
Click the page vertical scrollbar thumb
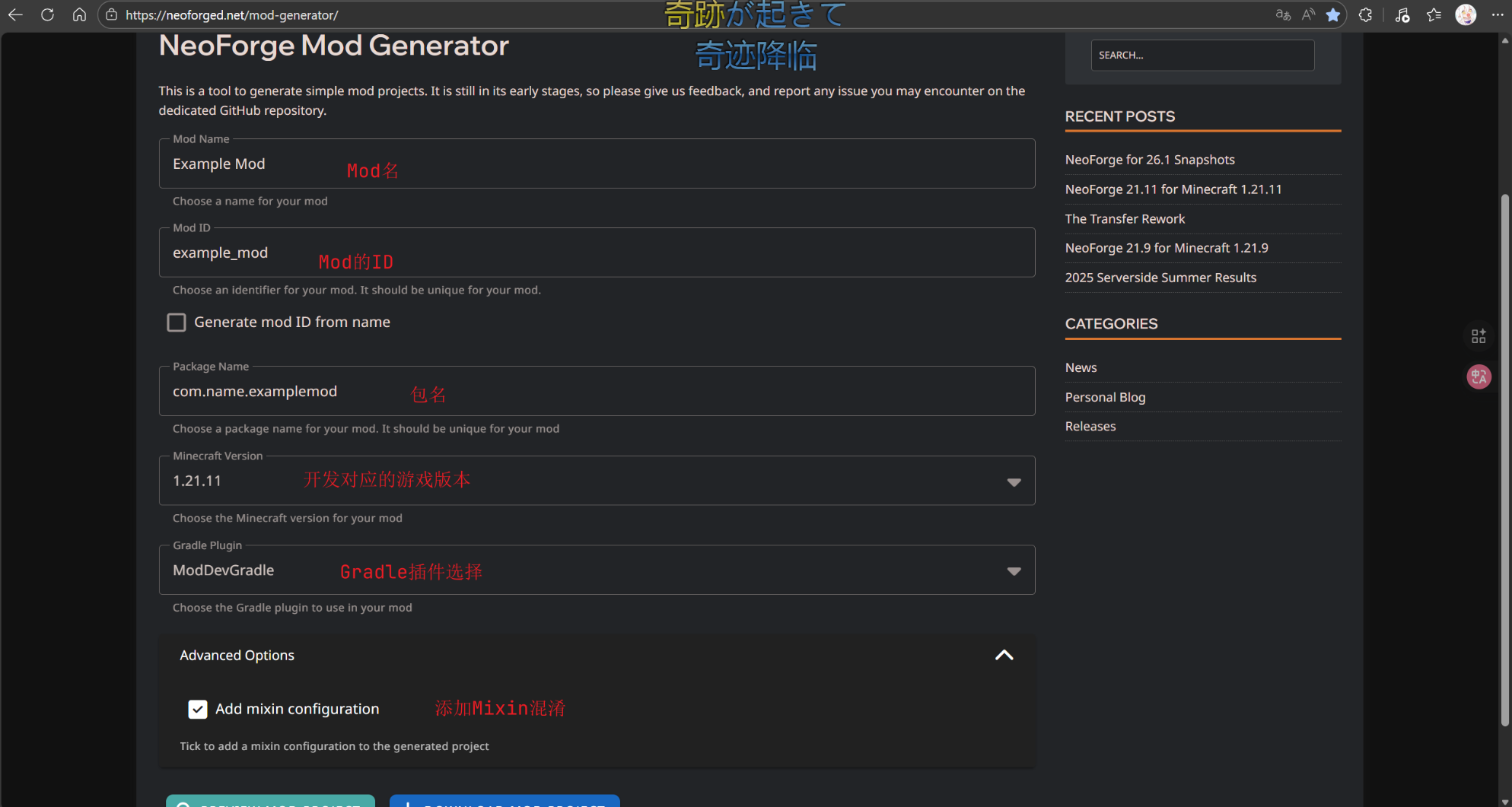point(1504,460)
